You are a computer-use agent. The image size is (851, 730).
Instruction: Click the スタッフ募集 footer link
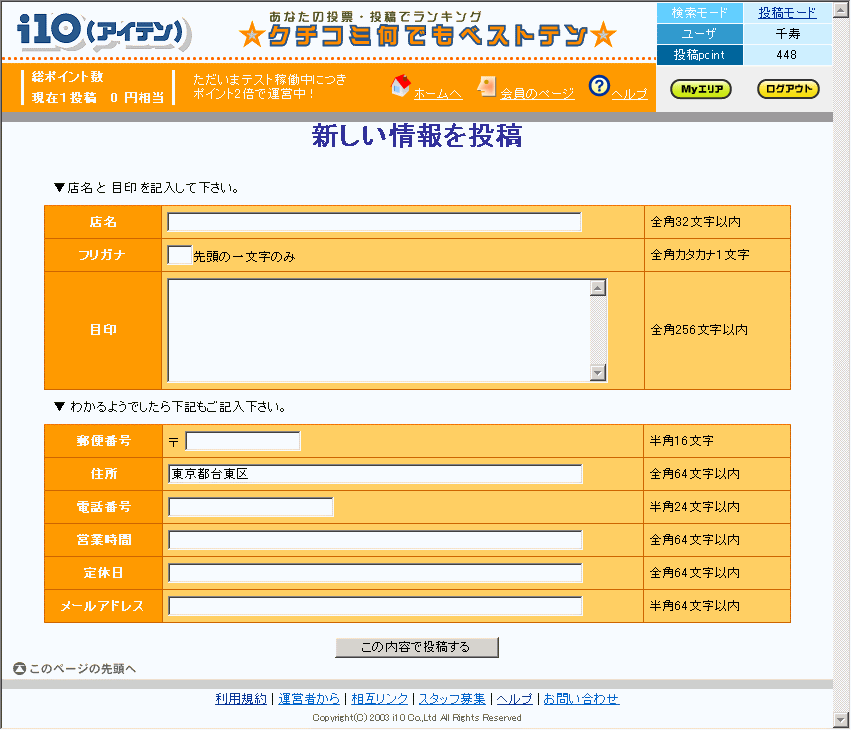click(452, 699)
